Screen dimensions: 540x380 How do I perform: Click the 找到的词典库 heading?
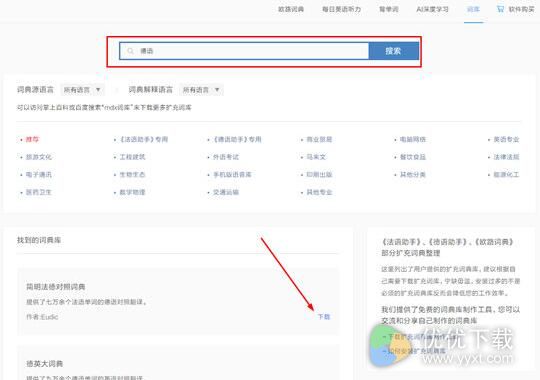click(x=39, y=240)
